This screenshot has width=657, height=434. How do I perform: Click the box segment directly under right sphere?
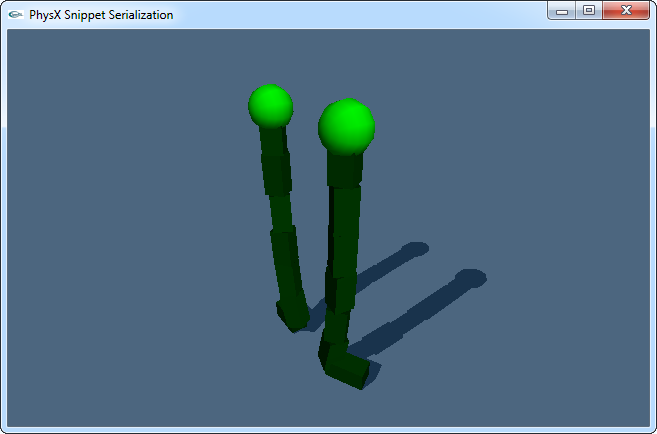[344, 170]
